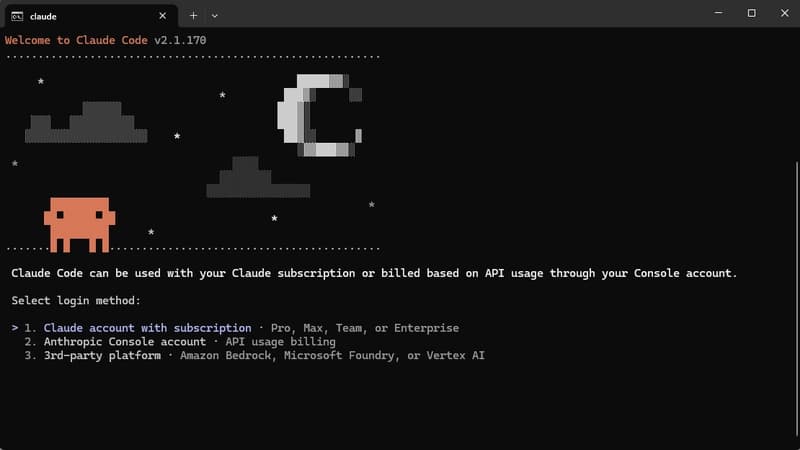The height and width of the screenshot is (450, 800).
Task: Close the claude tab
Action: pyautogui.click(x=162, y=16)
